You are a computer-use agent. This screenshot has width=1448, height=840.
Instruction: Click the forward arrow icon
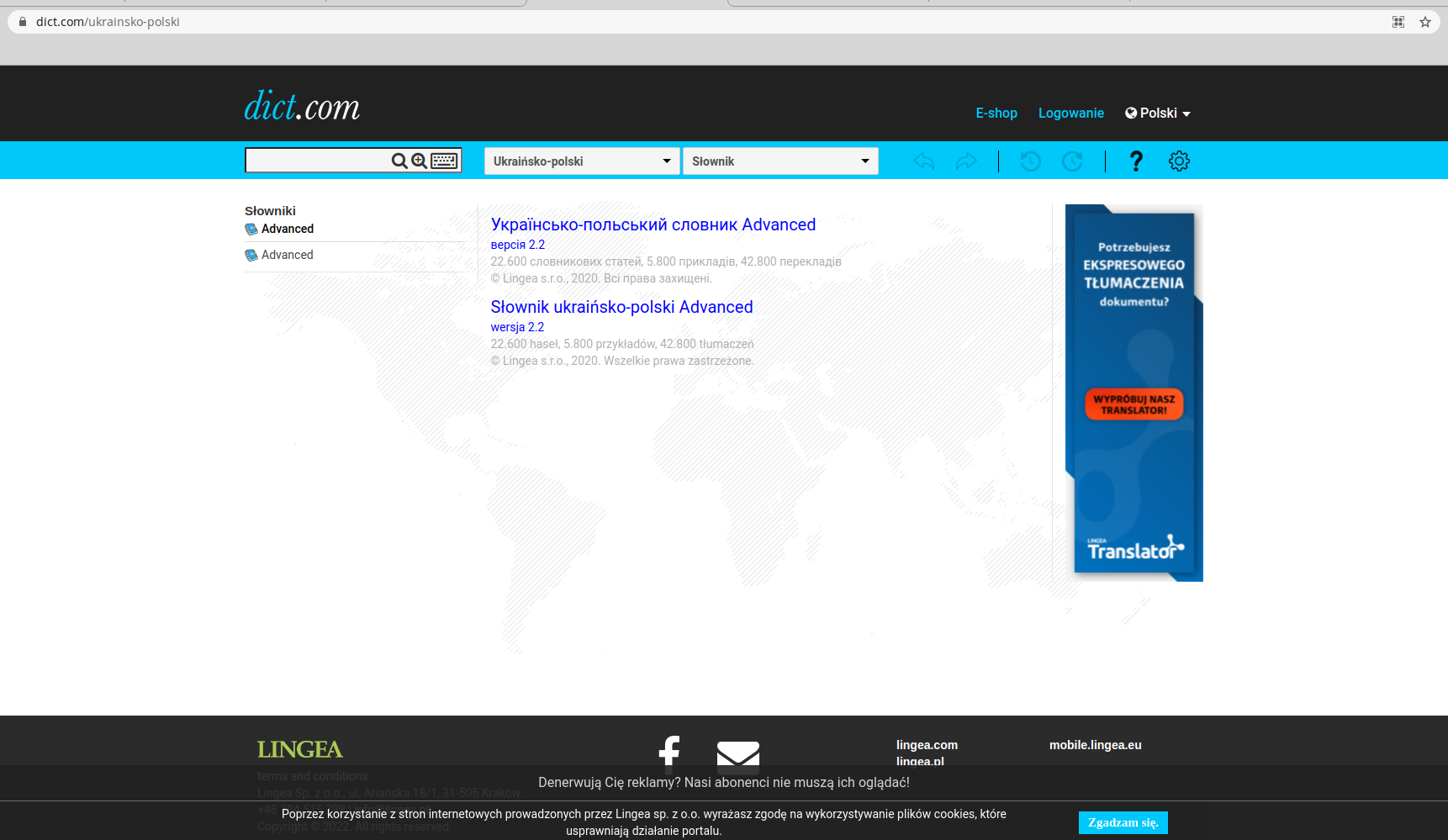[966, 161]
